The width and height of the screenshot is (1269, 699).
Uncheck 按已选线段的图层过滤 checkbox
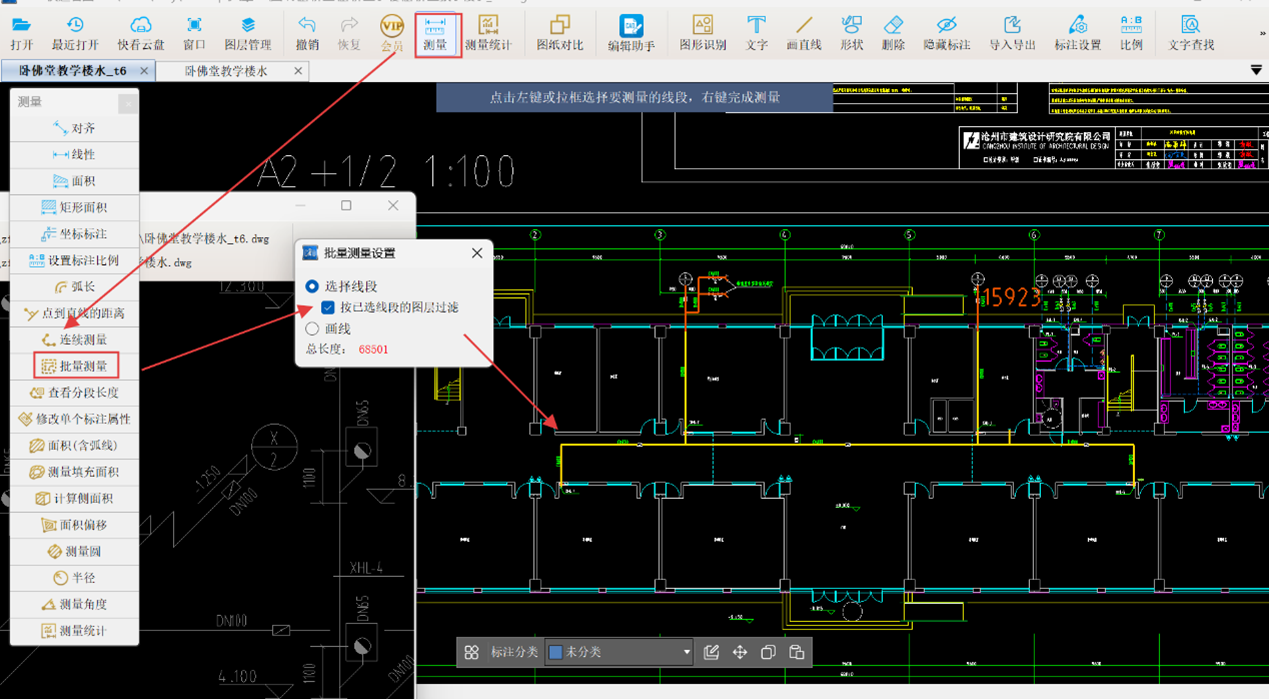tap(328, 307)
